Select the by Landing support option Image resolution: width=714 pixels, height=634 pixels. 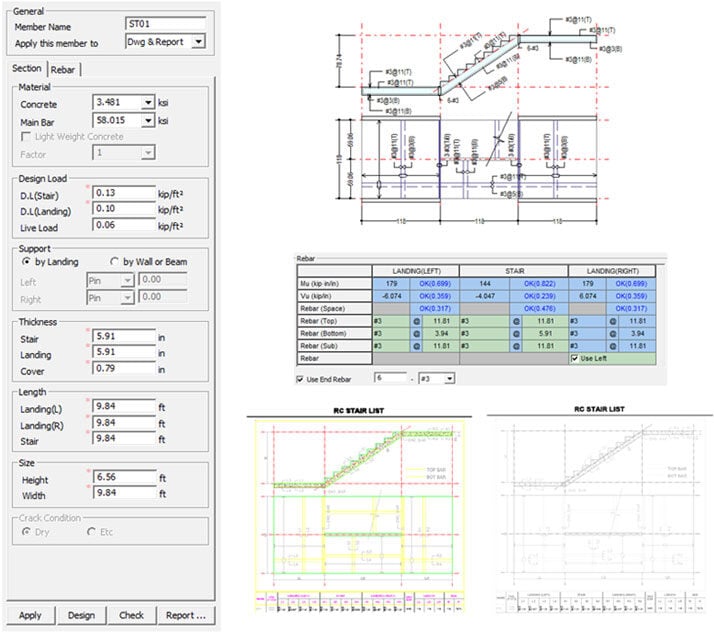click(27, 262)
